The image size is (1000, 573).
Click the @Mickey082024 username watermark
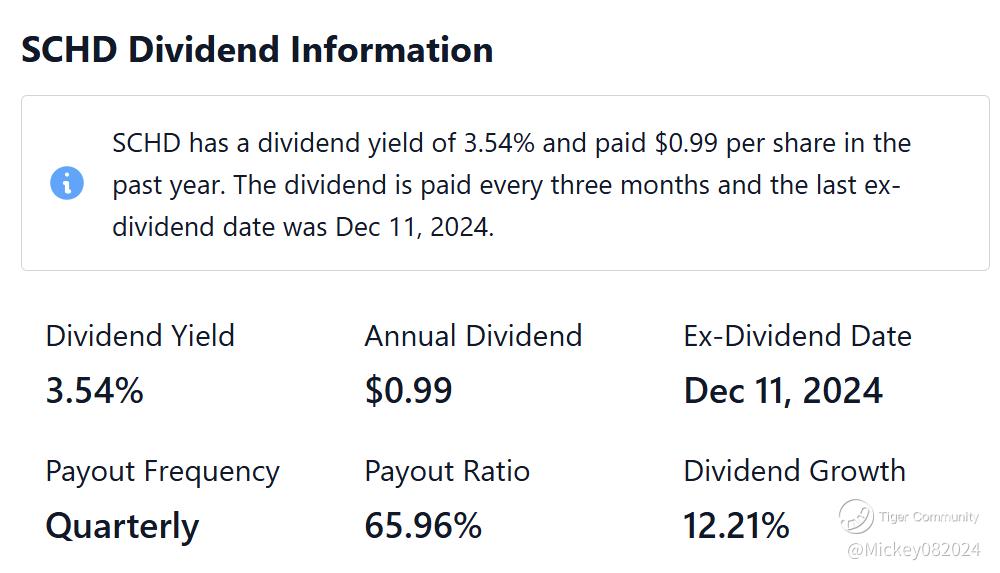pos(913,550)
